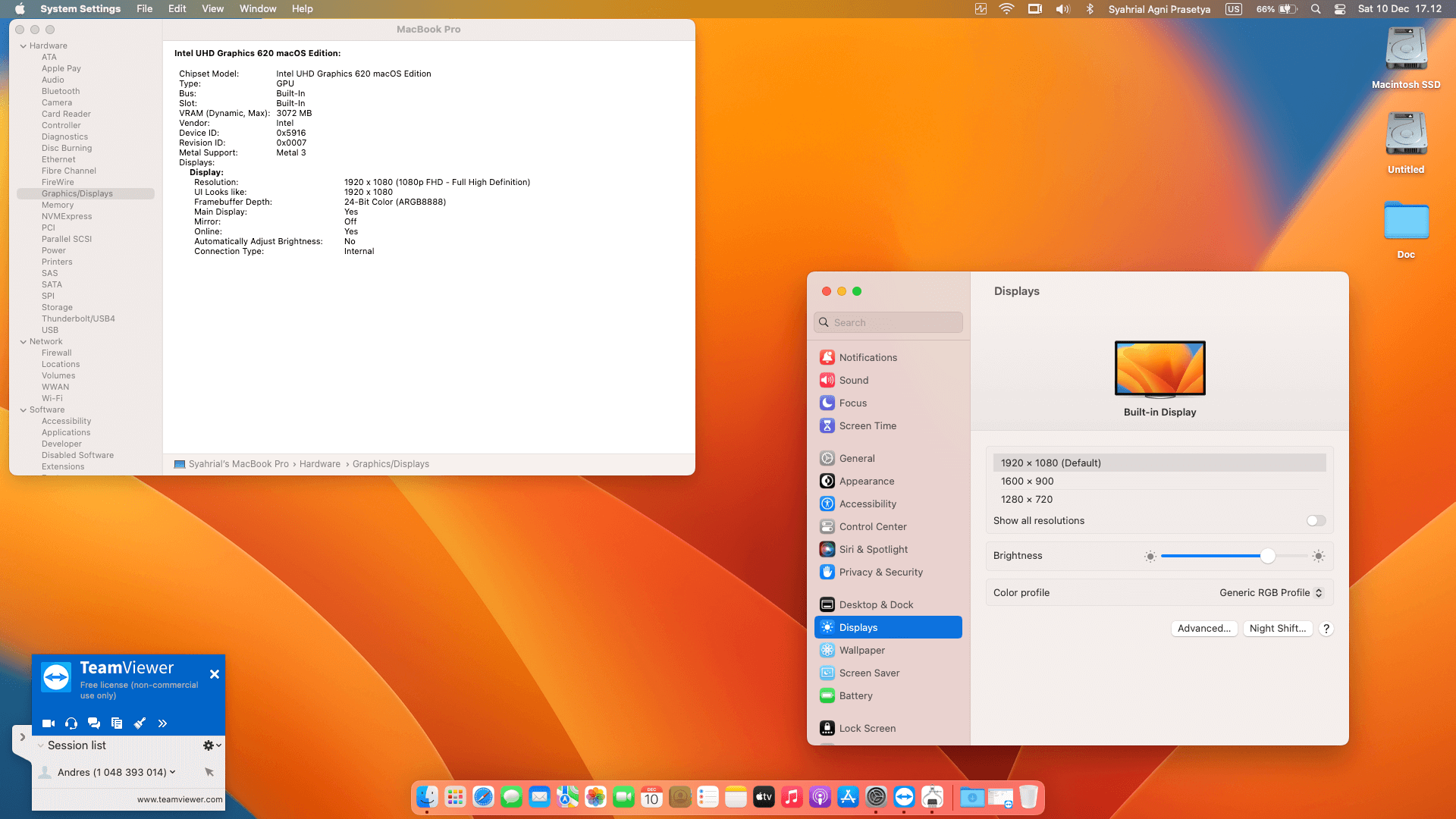Viewport: 1456px width, 819px height.
Task: Select the 1280 × 720 resolution
Action: point(1027,499)
